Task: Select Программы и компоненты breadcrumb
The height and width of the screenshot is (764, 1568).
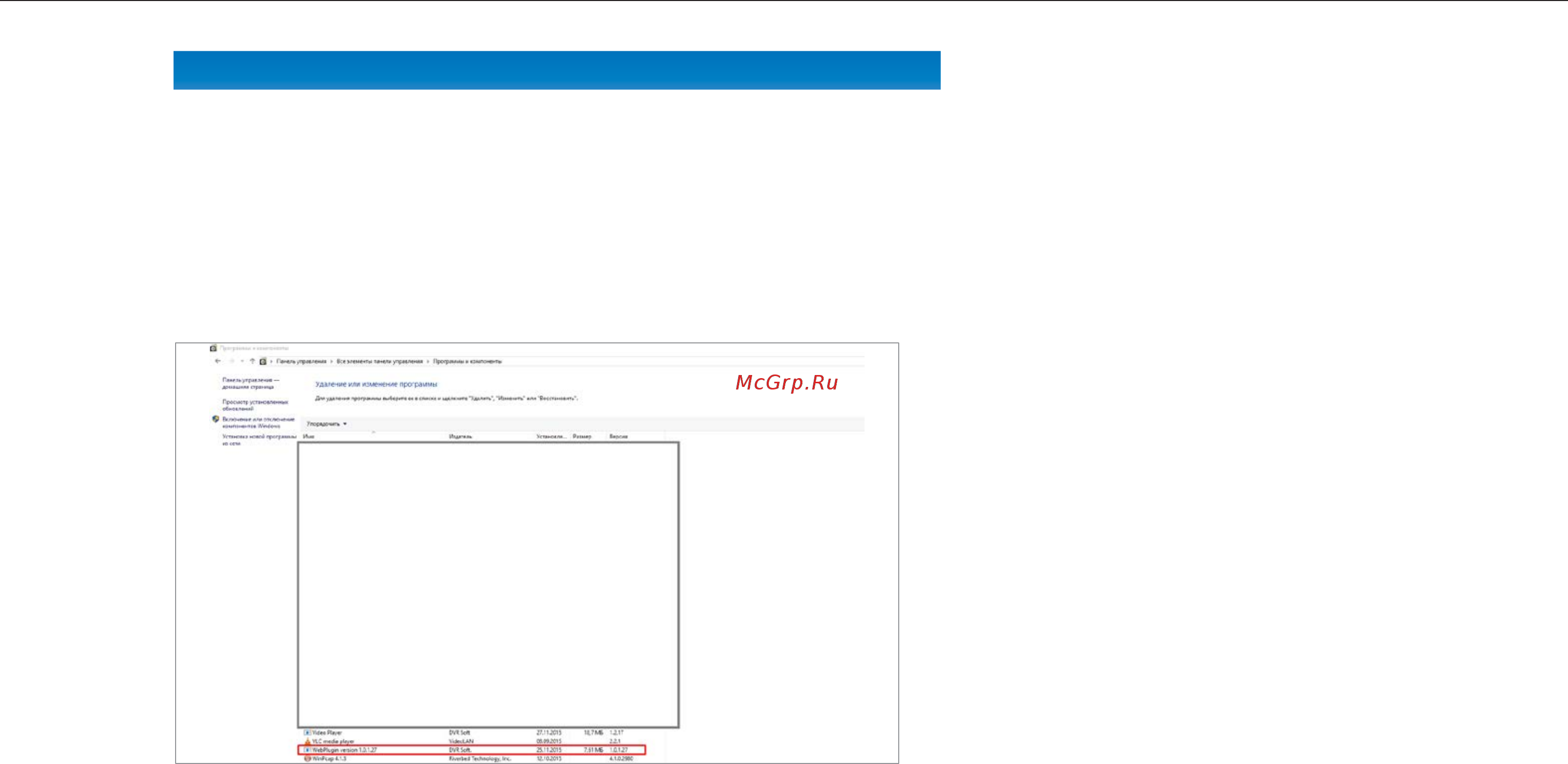Action: coord(467,362)
